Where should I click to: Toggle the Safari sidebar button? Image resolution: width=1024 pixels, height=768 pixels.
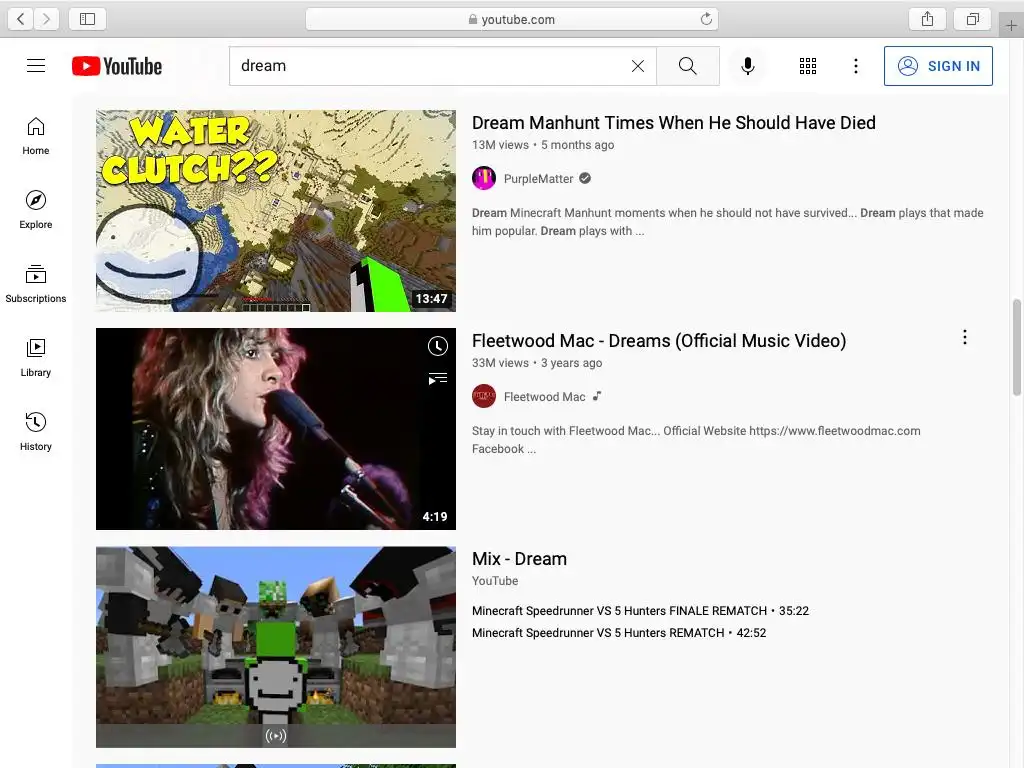(x=88, y=19)
